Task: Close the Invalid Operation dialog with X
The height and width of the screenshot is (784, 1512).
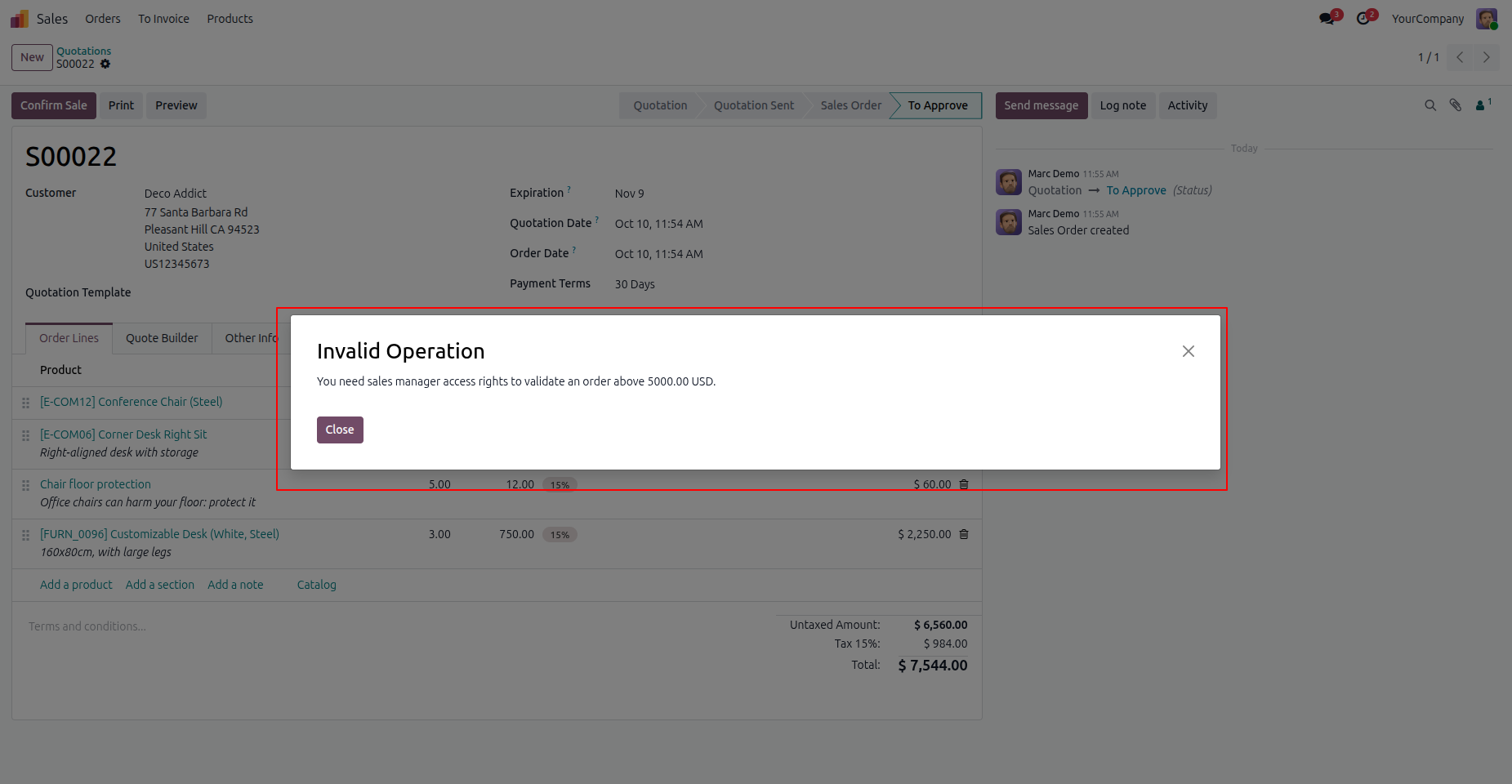Action: (1188, 351)
